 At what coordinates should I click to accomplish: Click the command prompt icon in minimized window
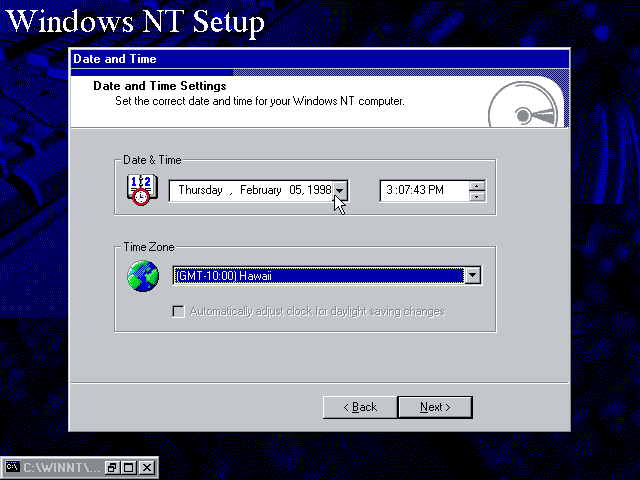(12, 467)
